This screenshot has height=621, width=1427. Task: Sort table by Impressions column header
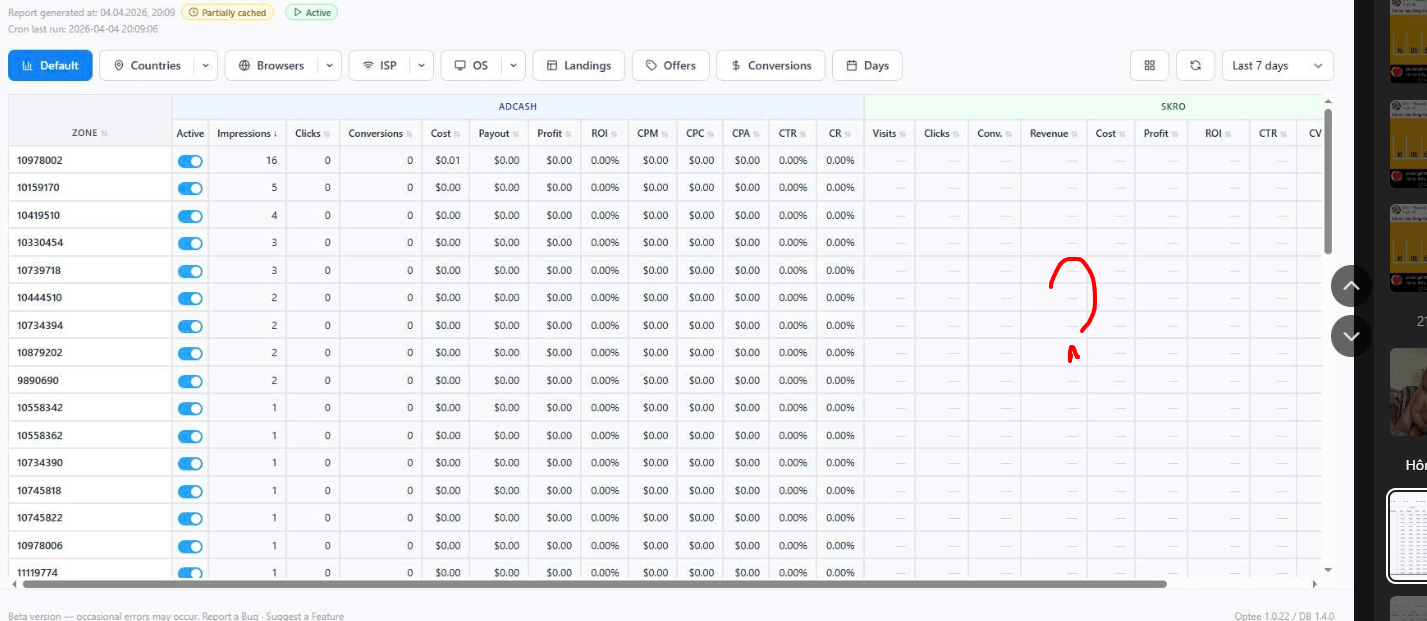[248, 133]
